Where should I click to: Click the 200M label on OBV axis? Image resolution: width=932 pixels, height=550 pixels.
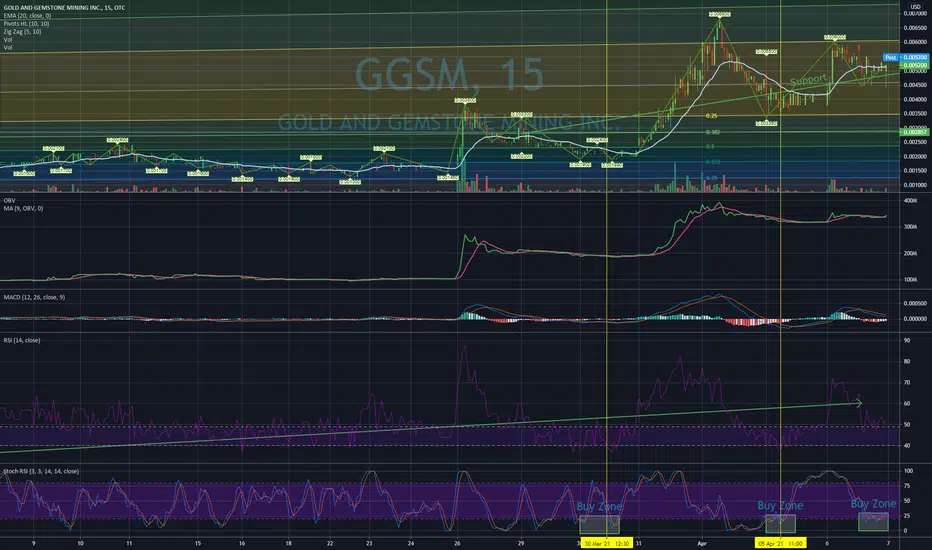click(x=910, y=253)
